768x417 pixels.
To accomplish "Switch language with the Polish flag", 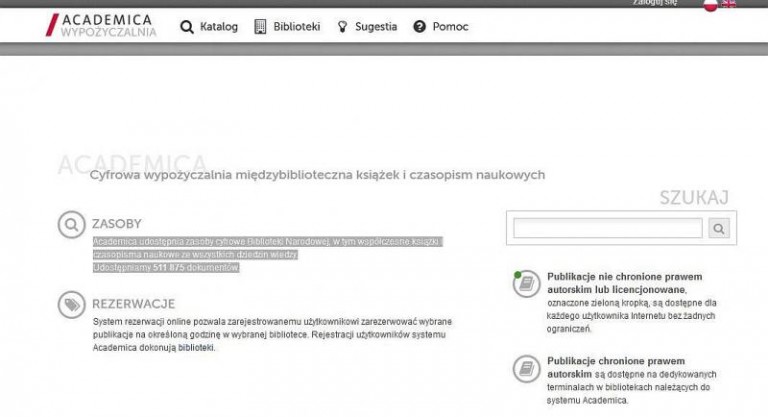I will tap(710, 5).
